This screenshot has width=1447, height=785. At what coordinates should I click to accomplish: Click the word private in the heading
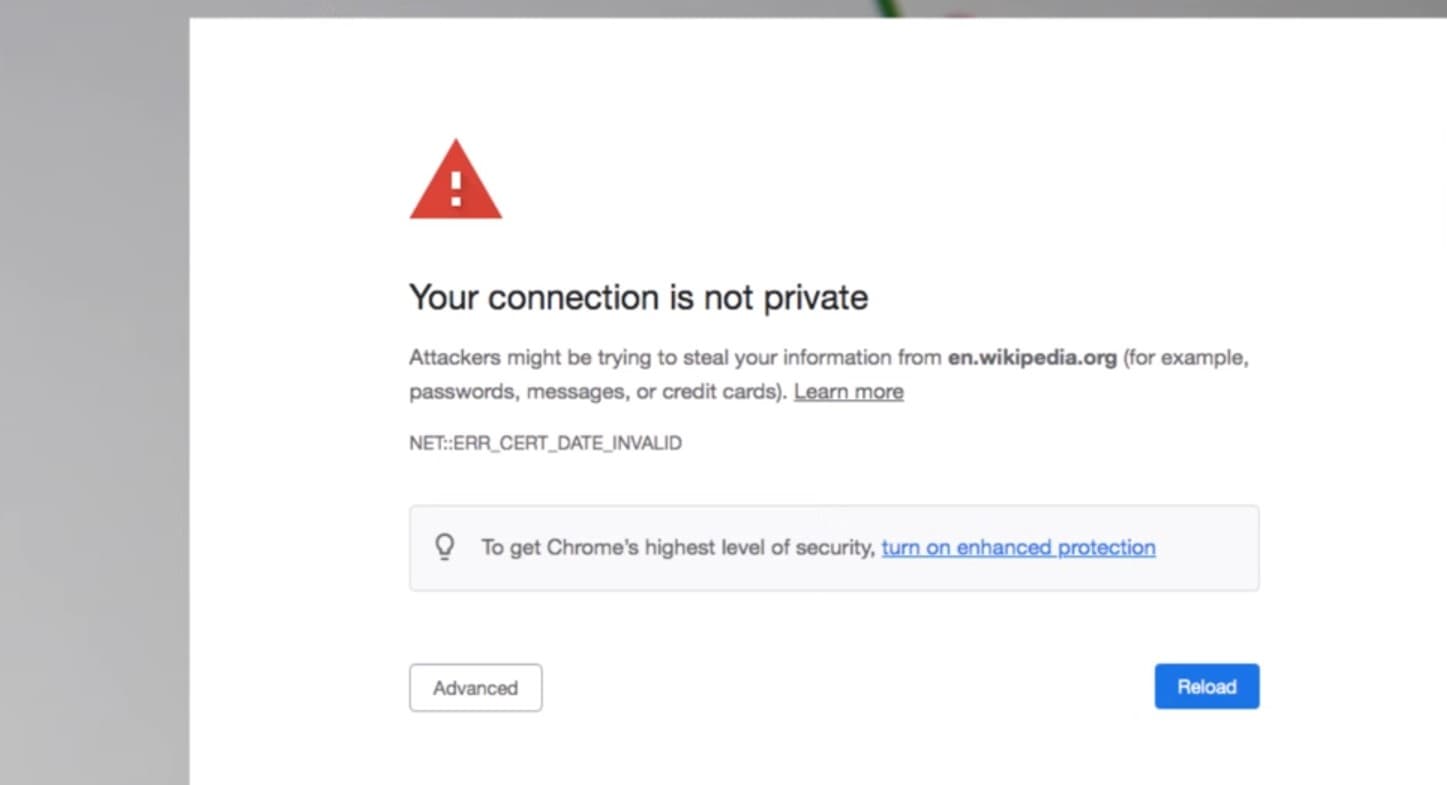pyautogui.click(x=816, y=297)
